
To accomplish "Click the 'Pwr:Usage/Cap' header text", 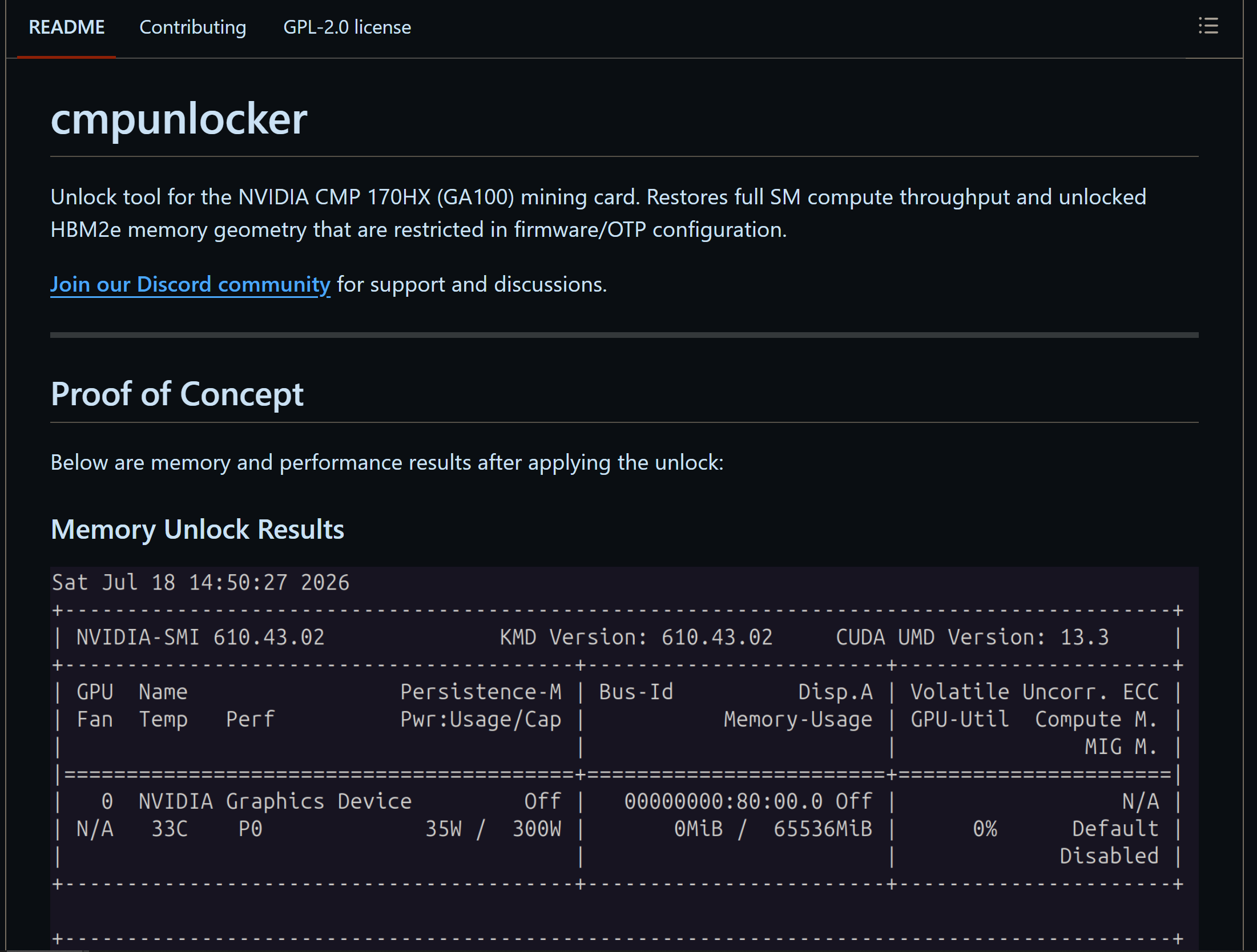I will click(x=481, y=719).
